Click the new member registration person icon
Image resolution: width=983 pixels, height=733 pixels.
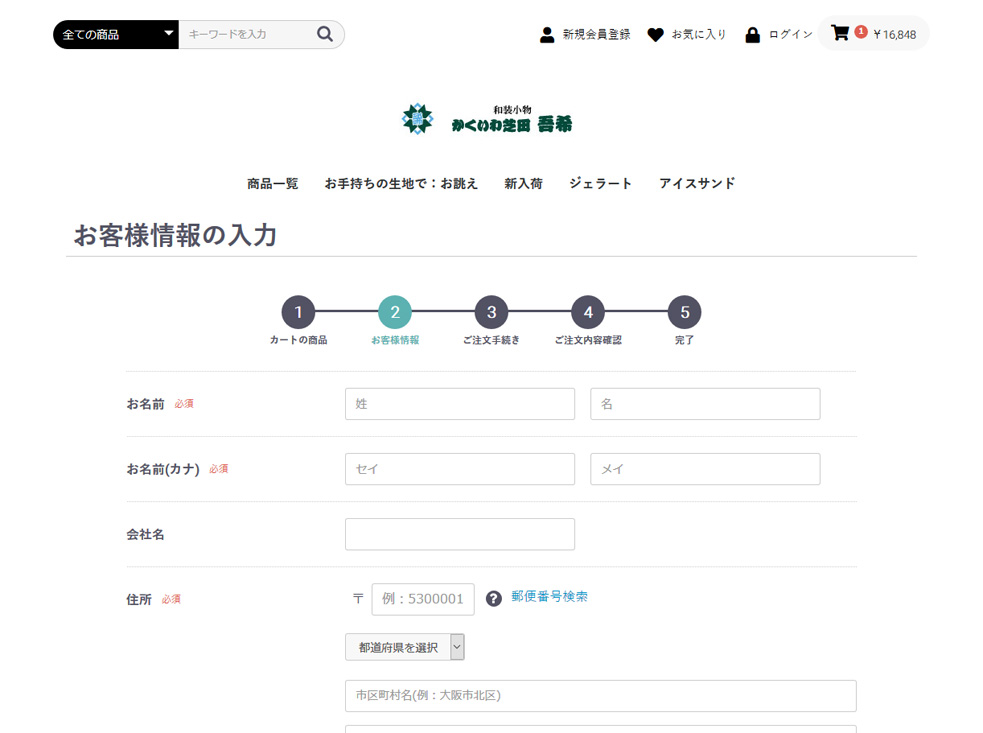(x=547, y=35)
